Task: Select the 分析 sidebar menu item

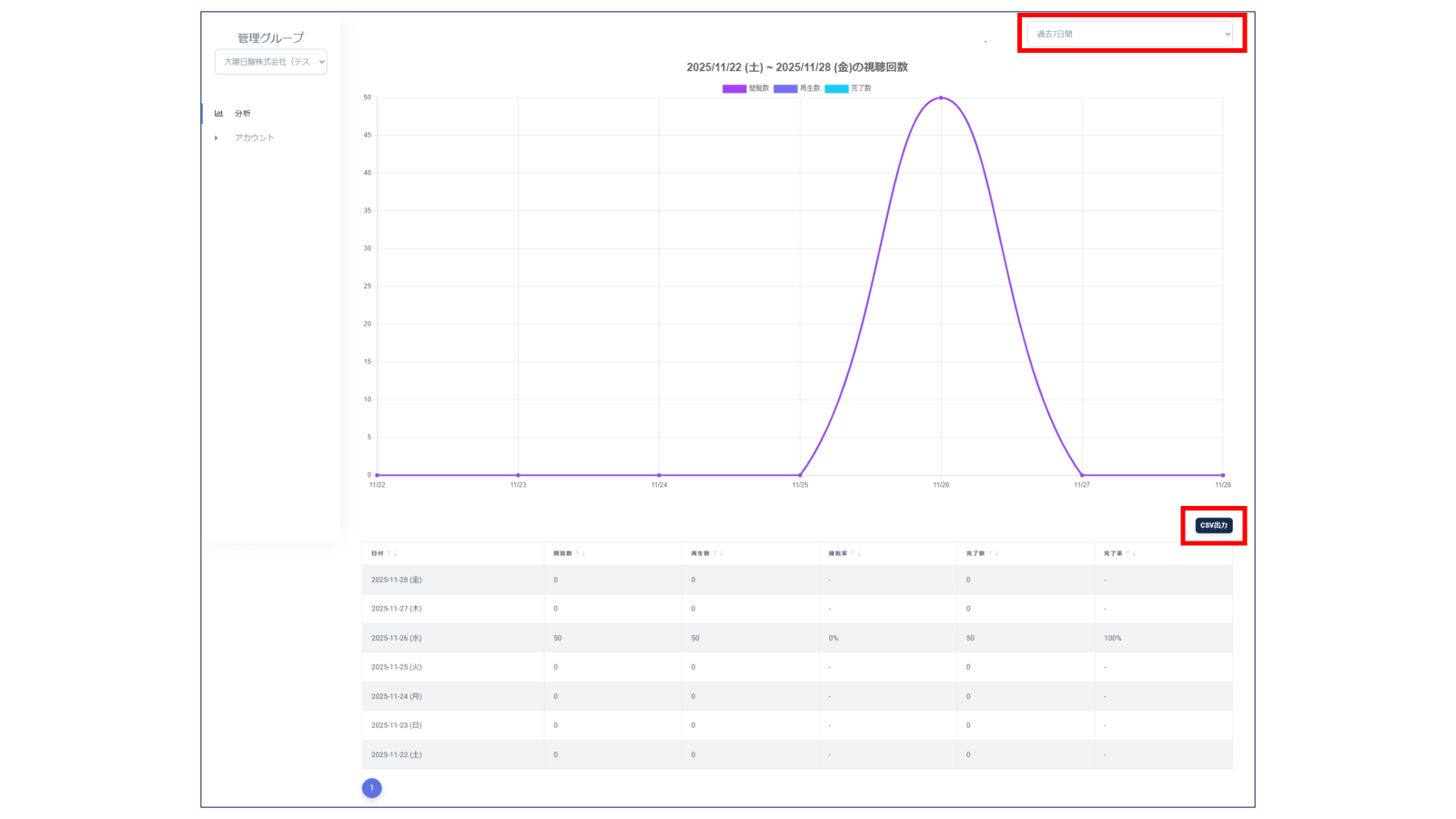Action: click(243, 114)
